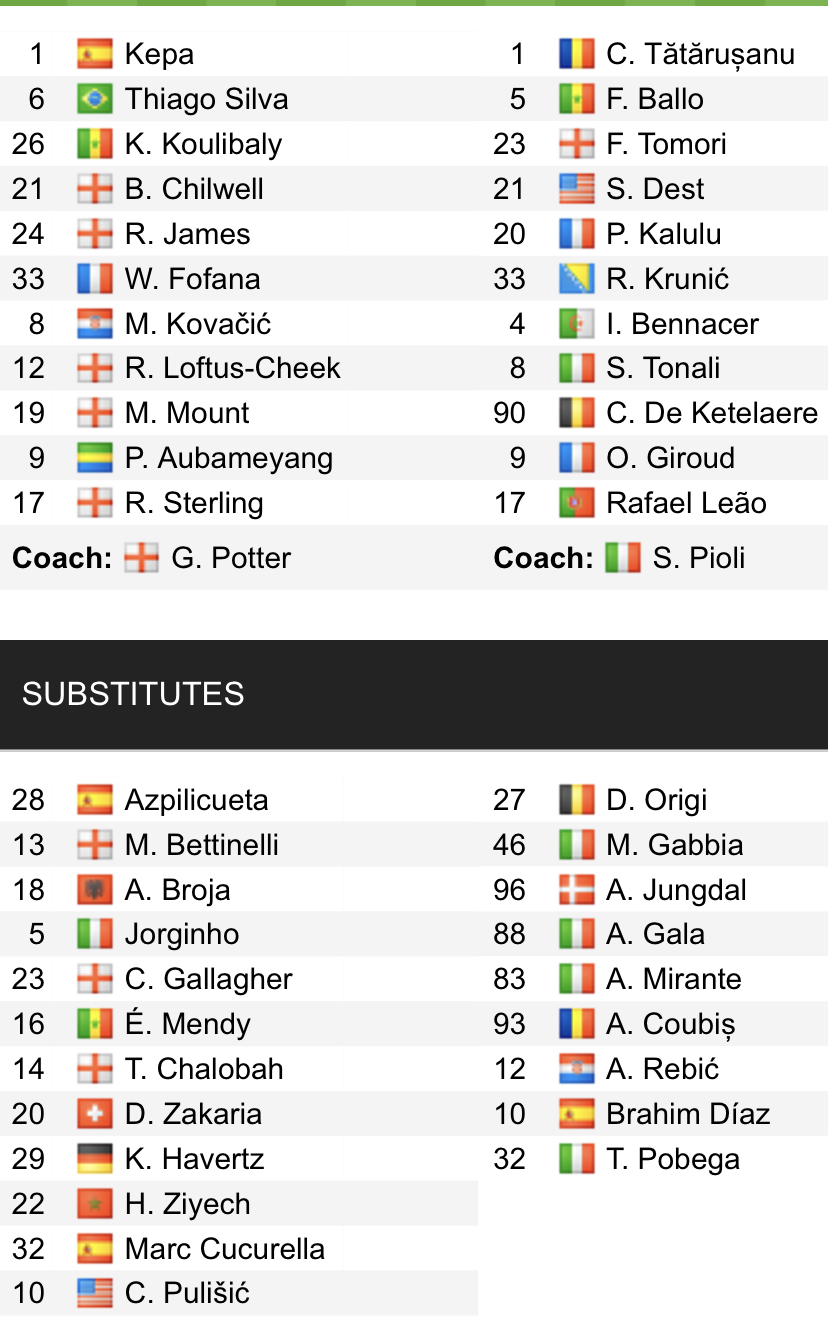Screen dimensions: 828x1328
Task: Click the Denmark flag next to A. Jungdal
Action: [x=576, y=890]
